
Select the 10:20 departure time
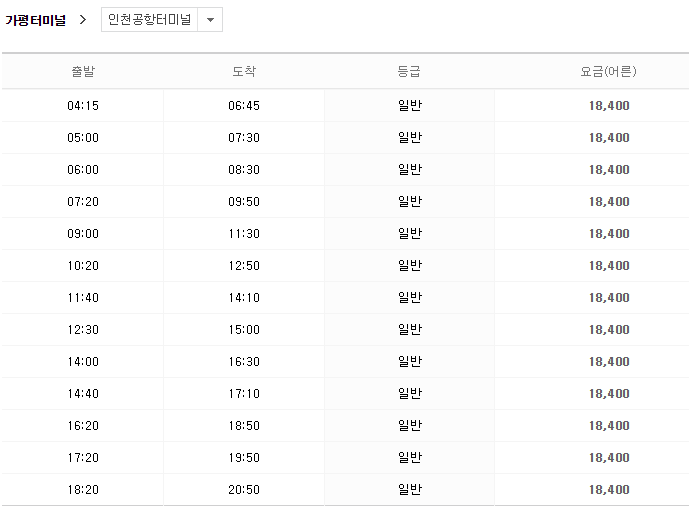point(83,266)
